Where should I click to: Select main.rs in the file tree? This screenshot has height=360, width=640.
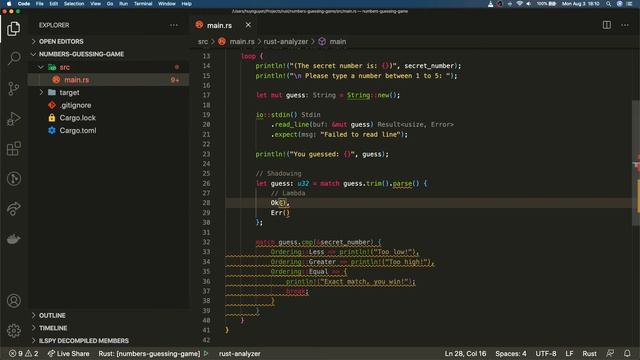coord(76,80)
